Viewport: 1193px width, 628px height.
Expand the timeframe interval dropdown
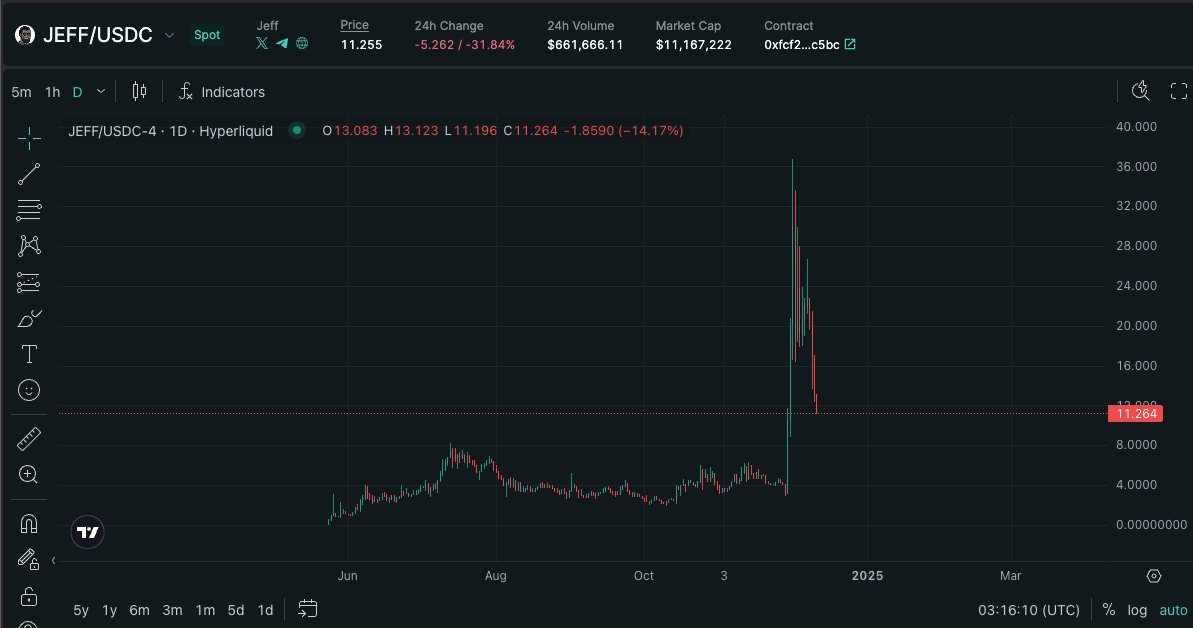click(x=100, y=91)
